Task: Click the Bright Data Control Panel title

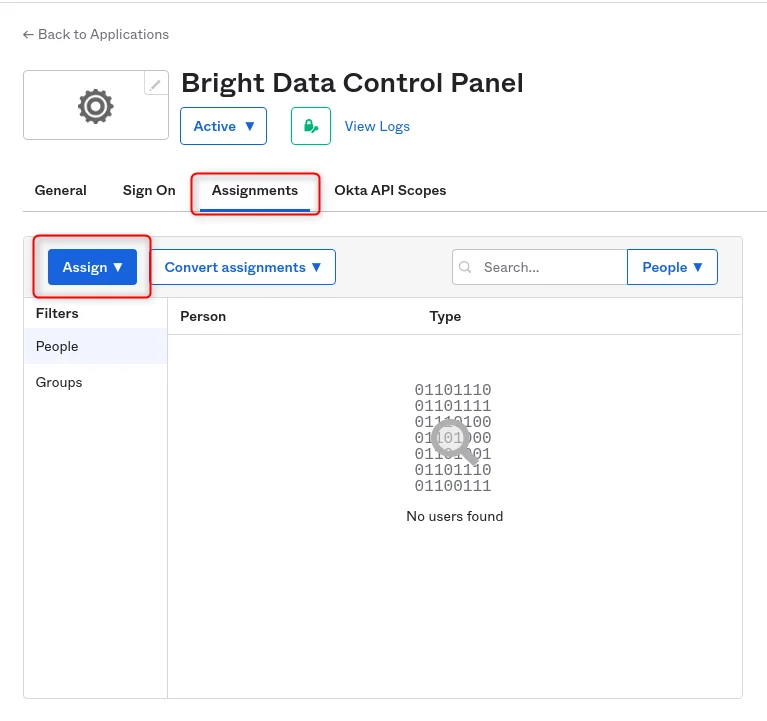Action: (x=352, y=83)
